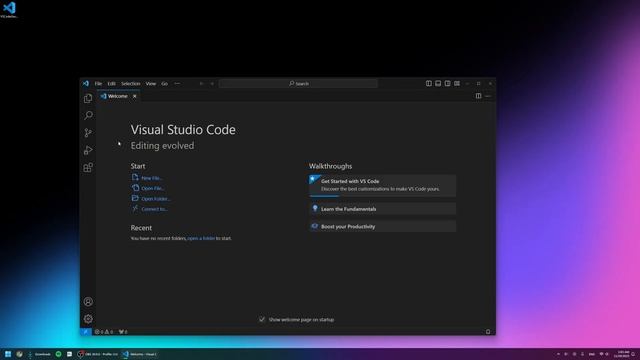
Task: Open the Go menu
Action: click(x=164, y=84)
